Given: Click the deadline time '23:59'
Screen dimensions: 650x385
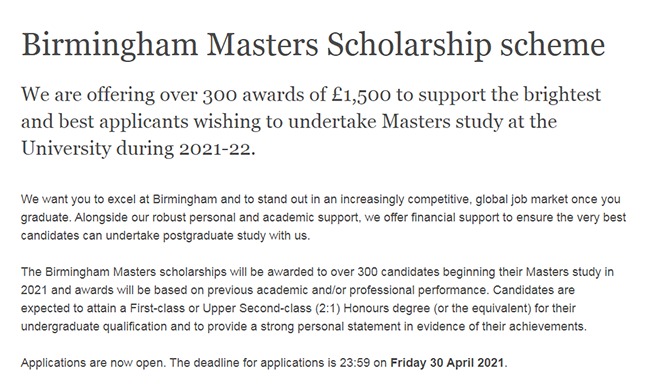Looking at the screenshot, I should (x=355, y=363).
